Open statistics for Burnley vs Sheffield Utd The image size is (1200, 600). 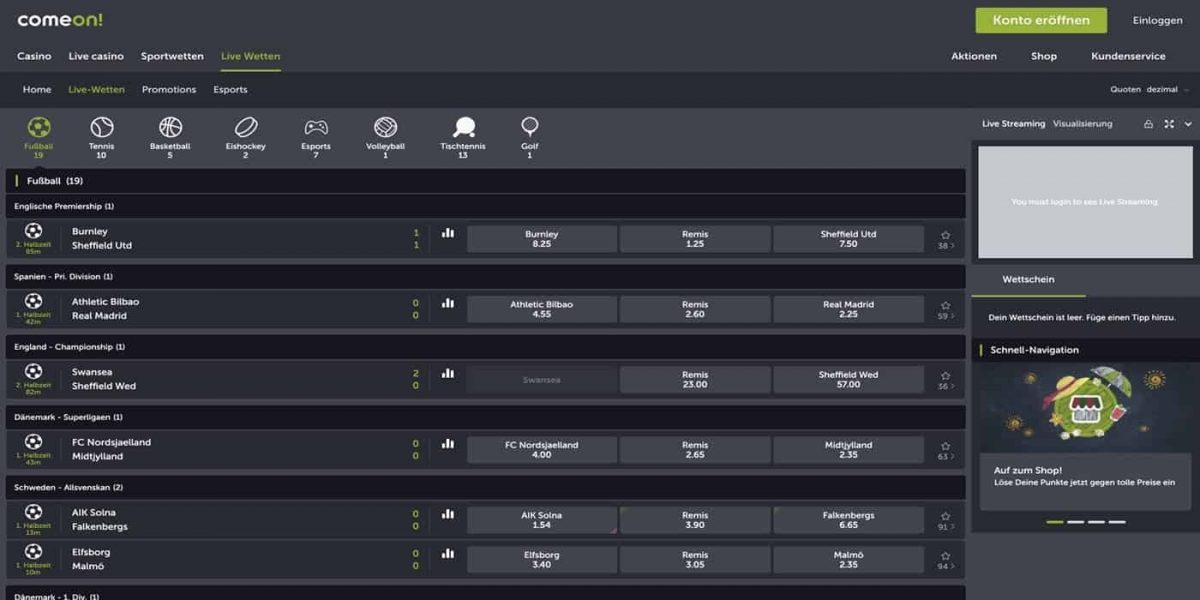point(448,233)
